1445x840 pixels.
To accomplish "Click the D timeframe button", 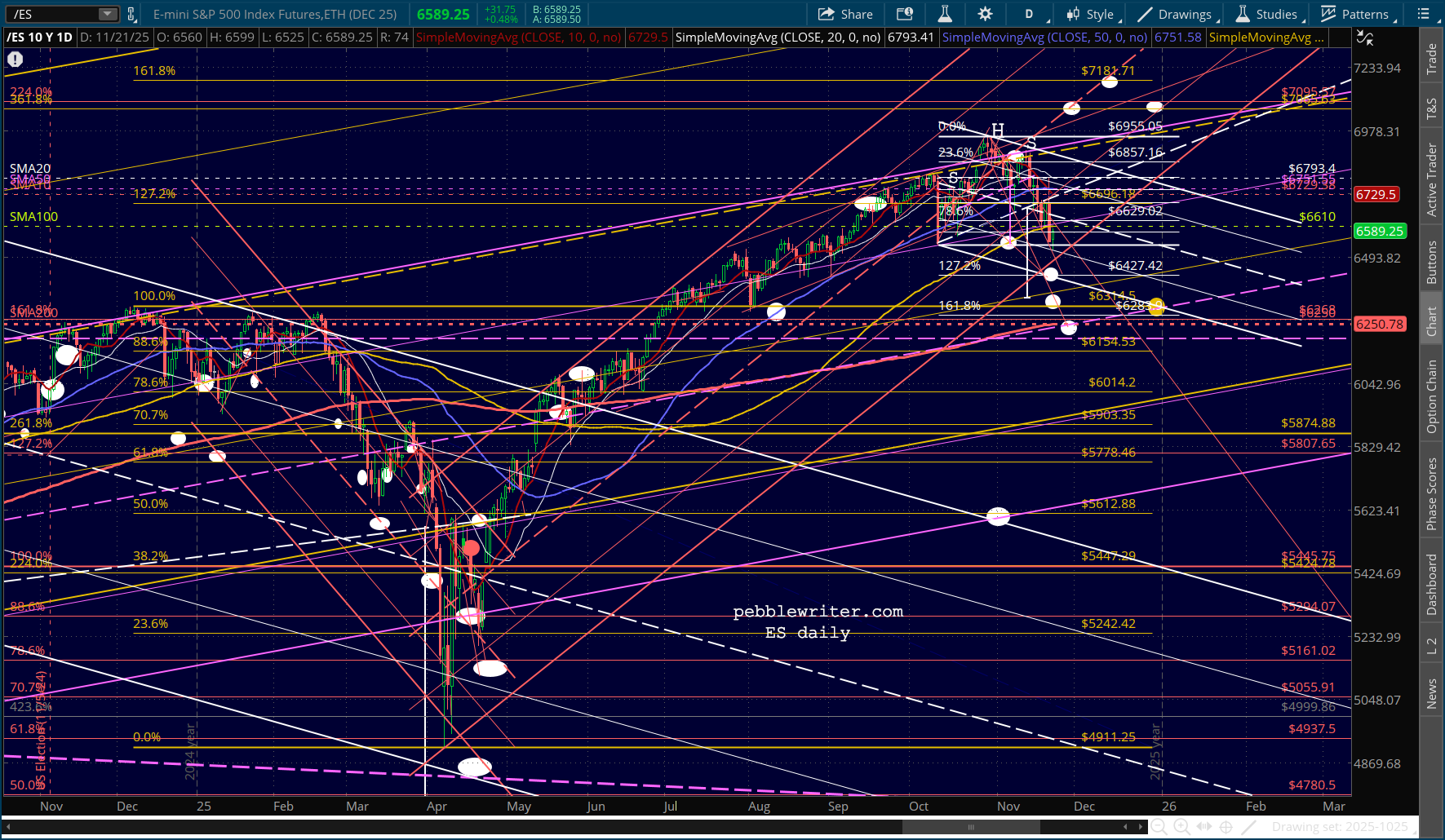I will coord(1029,14).
